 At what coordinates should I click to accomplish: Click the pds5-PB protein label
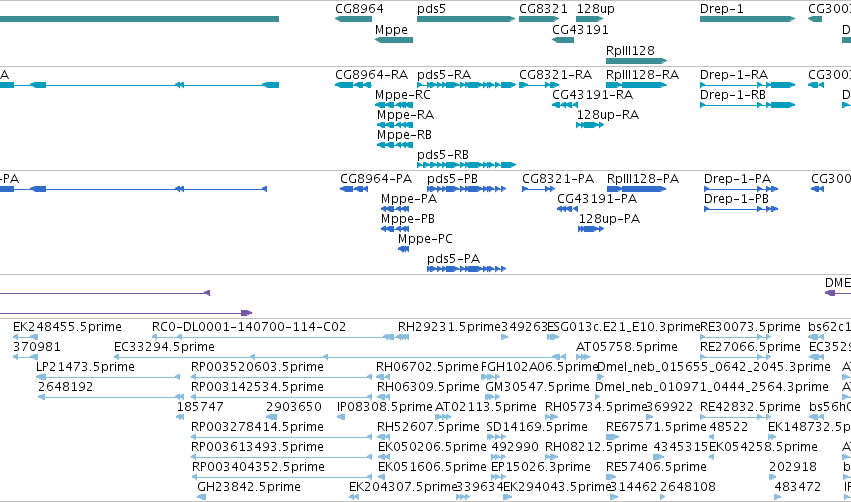click(452, 179)
